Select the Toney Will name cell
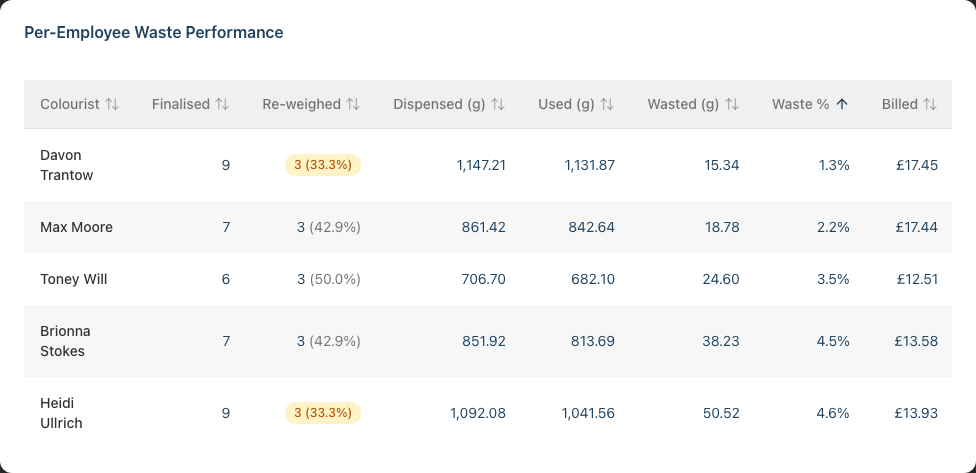This screenshot has width=976, height=473. [x=73, y=279]
